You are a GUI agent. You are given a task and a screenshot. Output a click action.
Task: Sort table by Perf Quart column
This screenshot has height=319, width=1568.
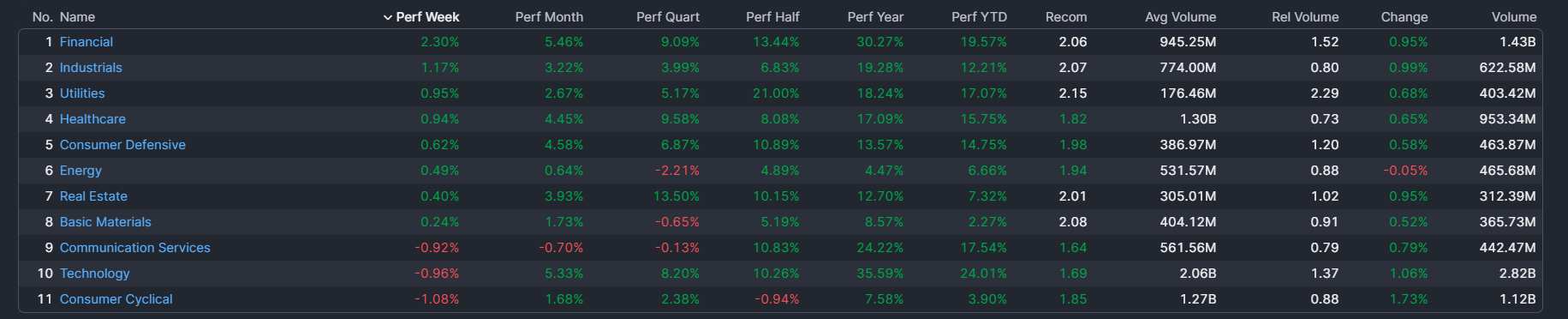668,17
